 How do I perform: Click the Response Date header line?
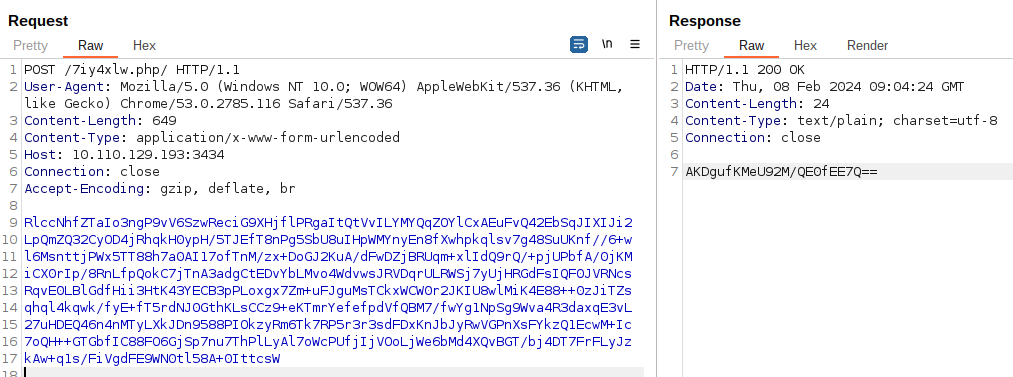coord(824,87)
